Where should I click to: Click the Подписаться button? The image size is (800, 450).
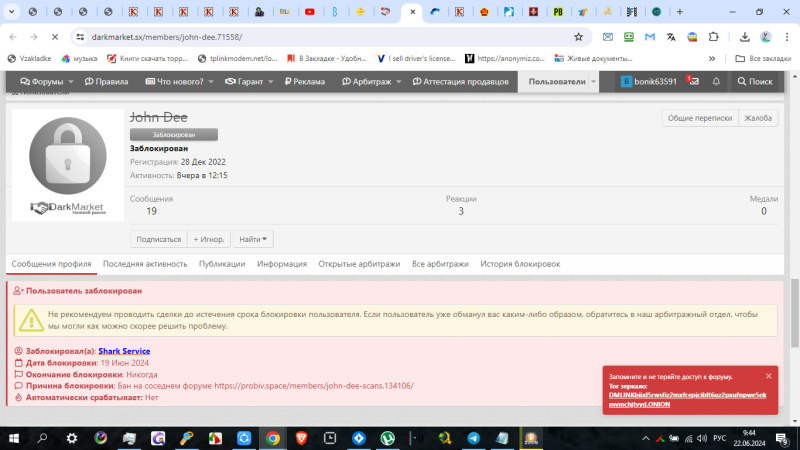159,239
